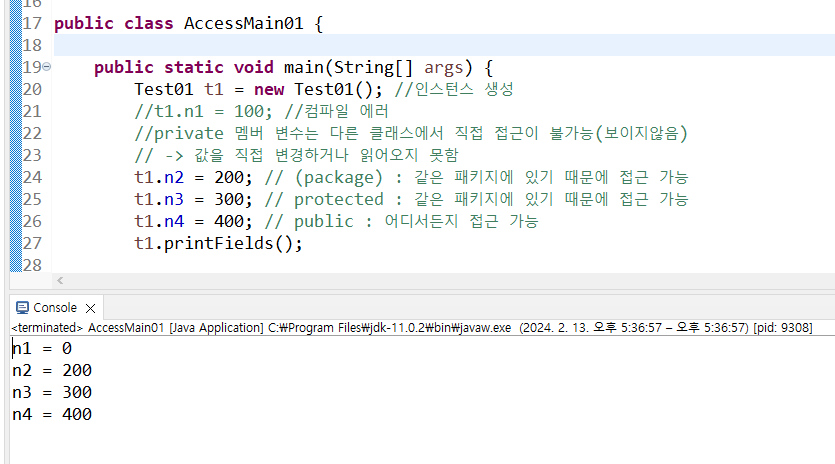Image resolution: width=835 pixels, height=464 pixels.
Task: Click the comment starting '//private'
Action: click(411, 133)
